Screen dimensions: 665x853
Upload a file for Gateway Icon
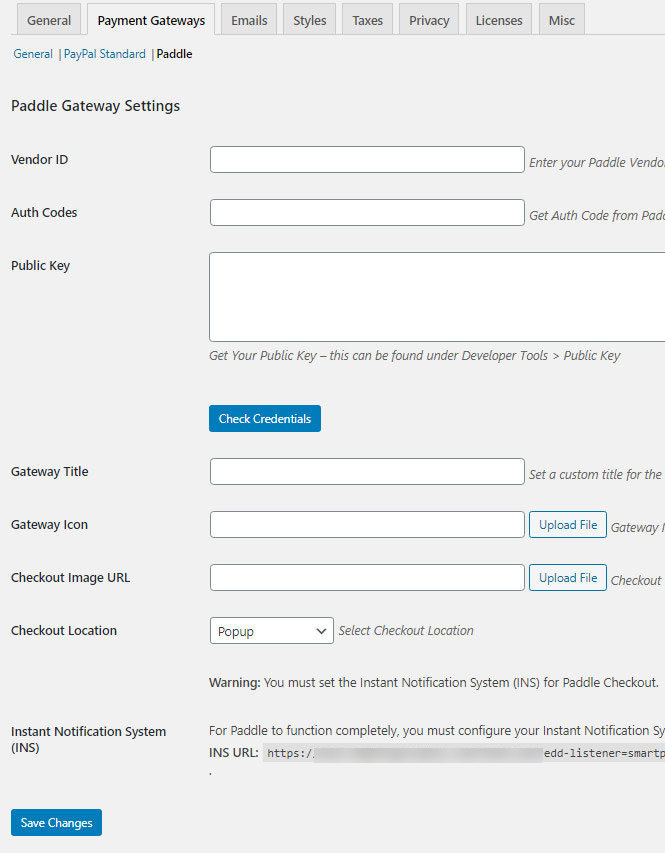[x=568, y=525]
